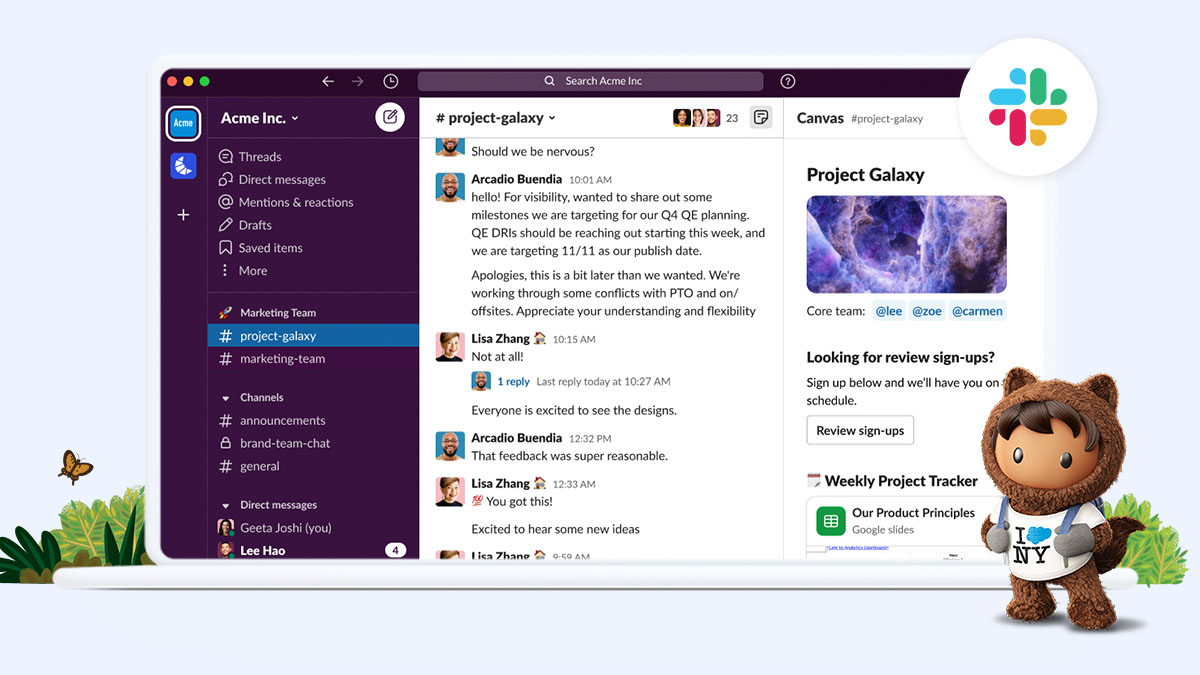The height and width of the screenshot is (675, 1200).
Task: Open the project-galaxy channel name dropdown
Action: click(496, 117)
